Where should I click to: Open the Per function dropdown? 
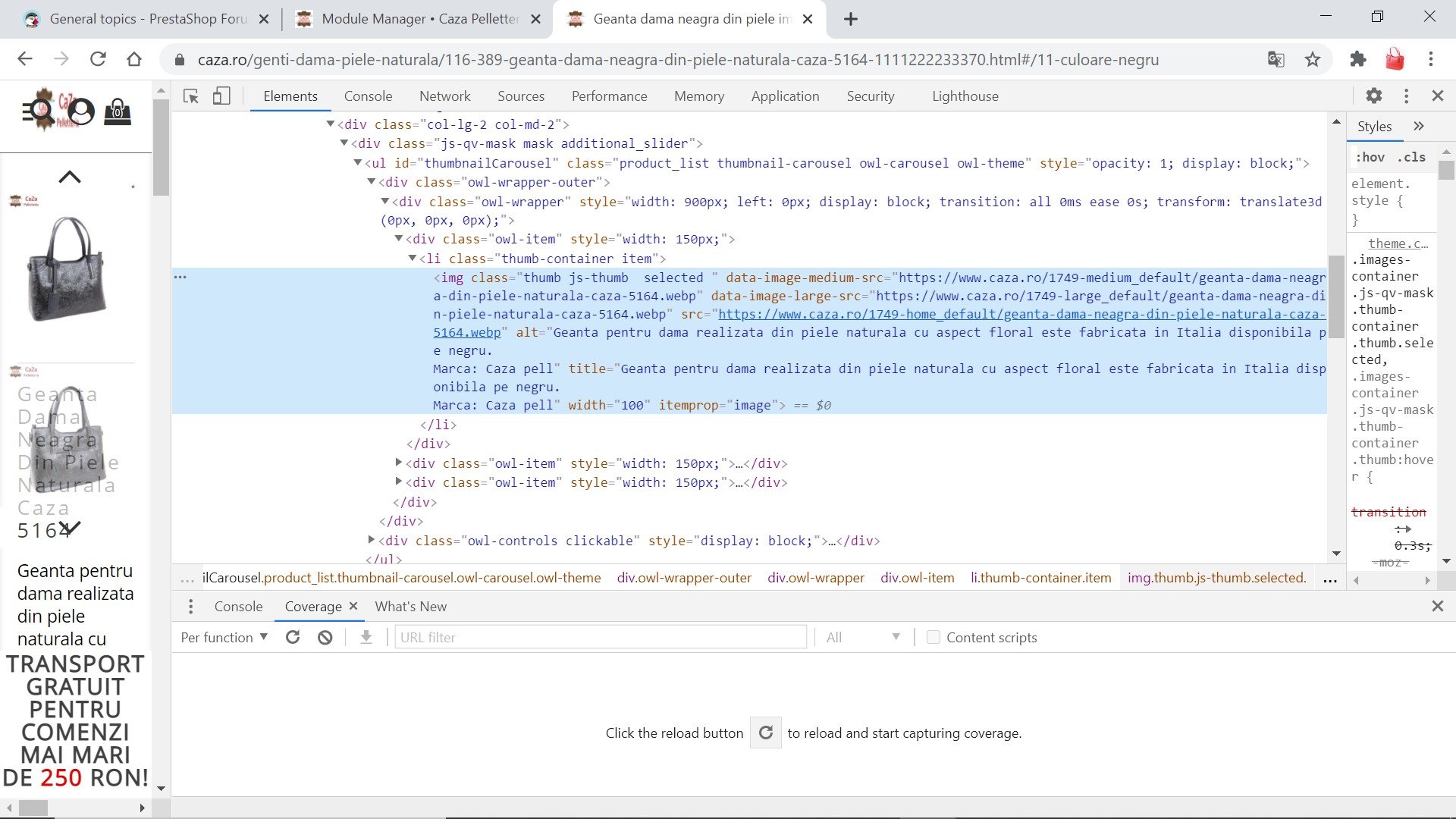[x=224, y=638]
